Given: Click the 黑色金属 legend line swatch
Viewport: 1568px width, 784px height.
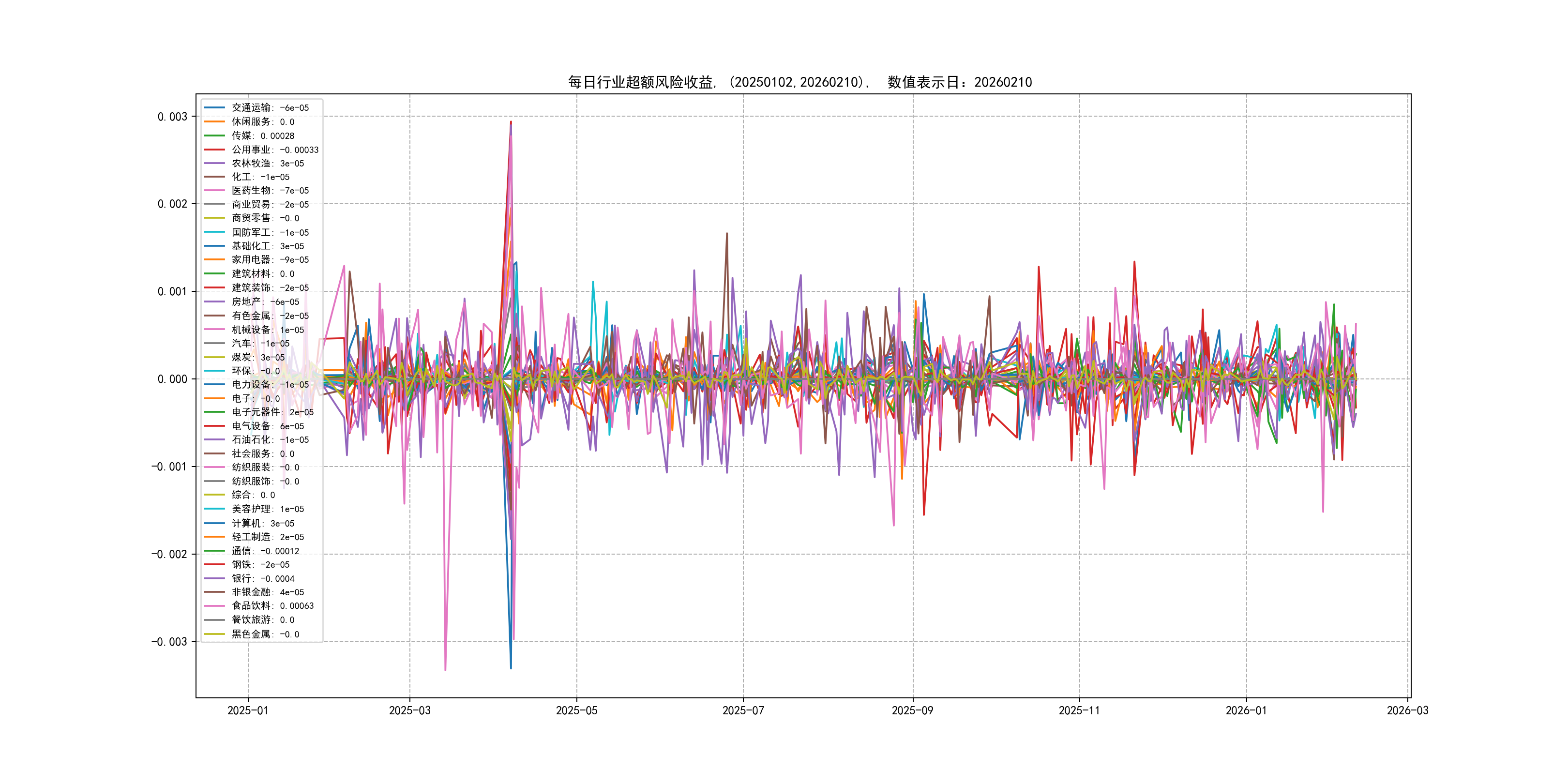Looking at the screenshot, I should (214, 633).
